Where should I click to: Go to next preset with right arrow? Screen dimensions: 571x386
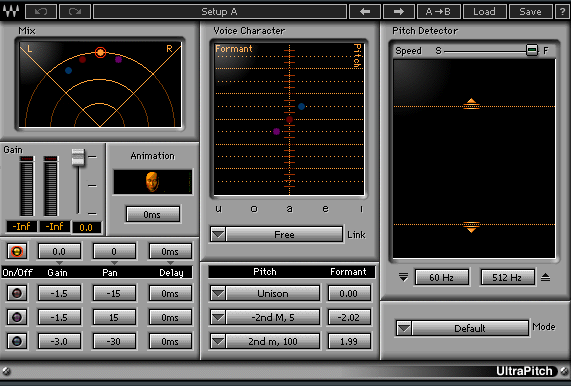[x=399, y=12]
